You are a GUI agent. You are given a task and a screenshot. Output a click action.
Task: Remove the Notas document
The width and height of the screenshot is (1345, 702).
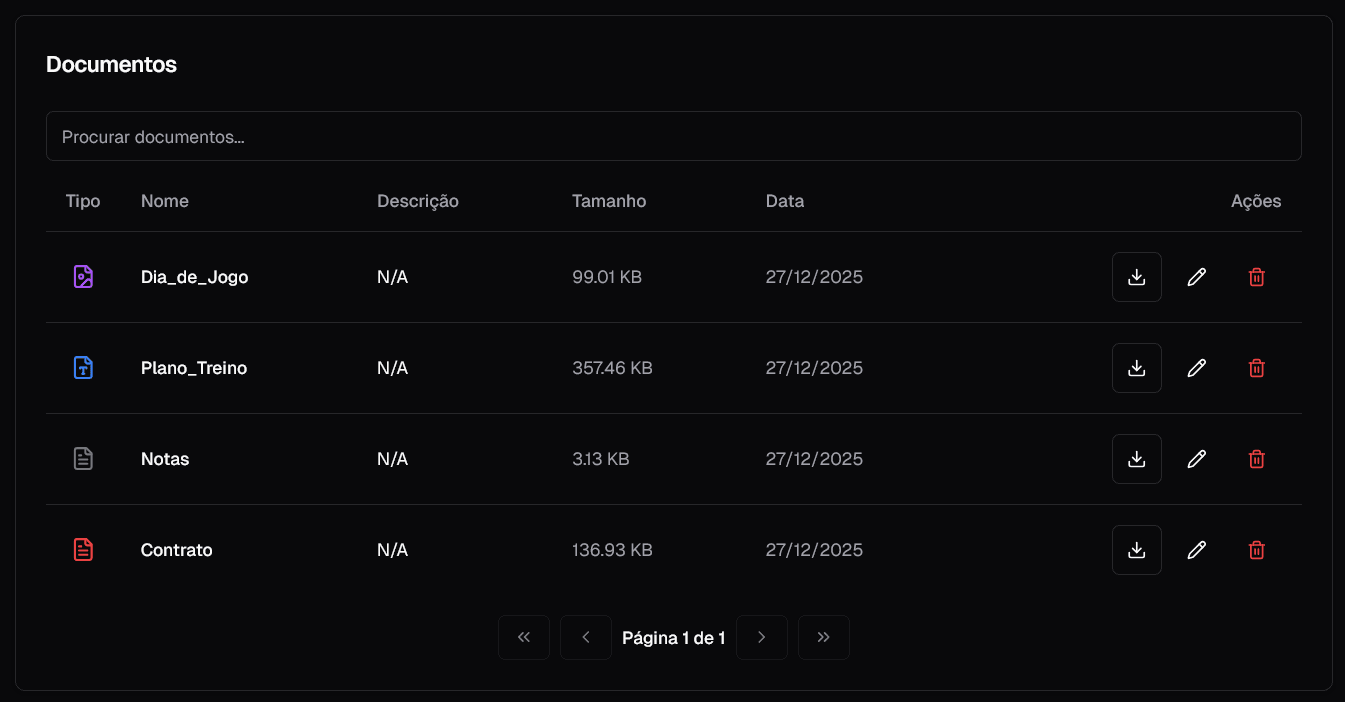point(1257,459)
